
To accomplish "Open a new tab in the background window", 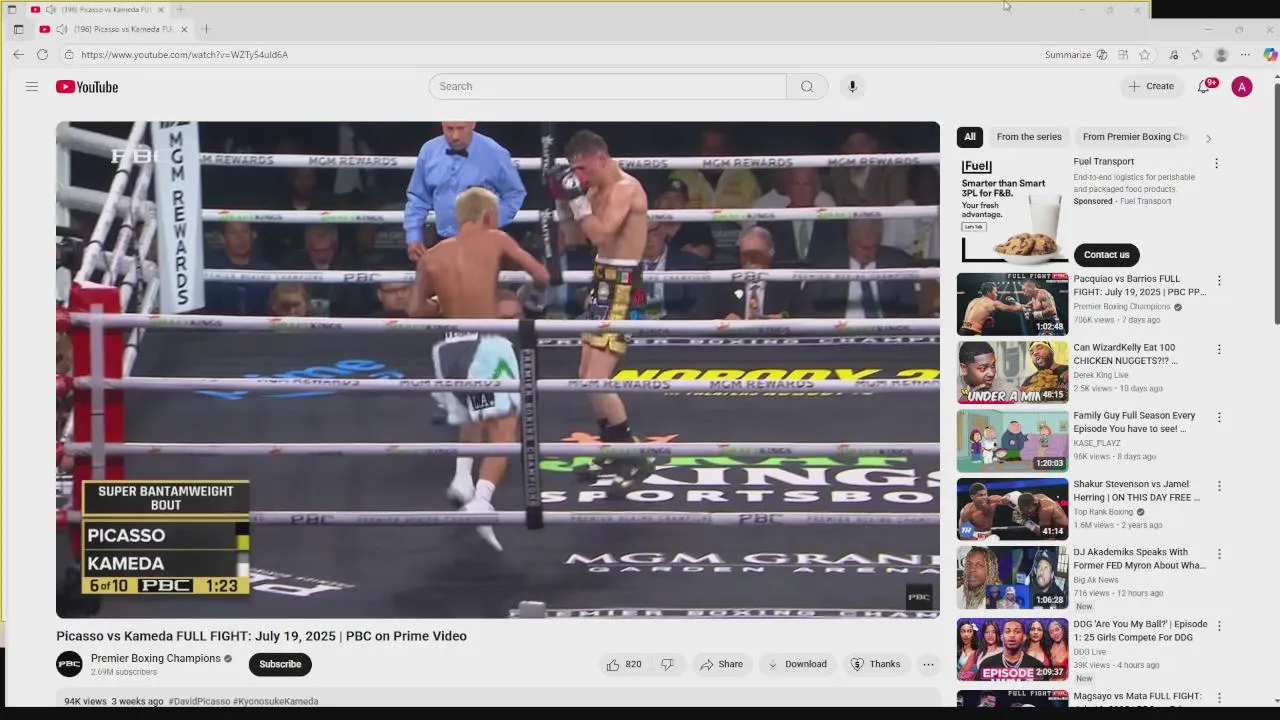I will pyautogui.click(x=181, y=9).
